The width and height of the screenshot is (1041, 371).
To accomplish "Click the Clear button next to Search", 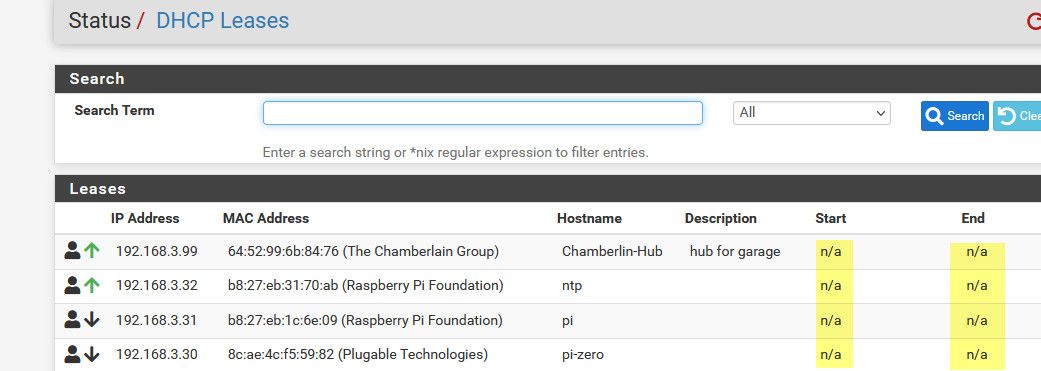I will point(1017,116).
